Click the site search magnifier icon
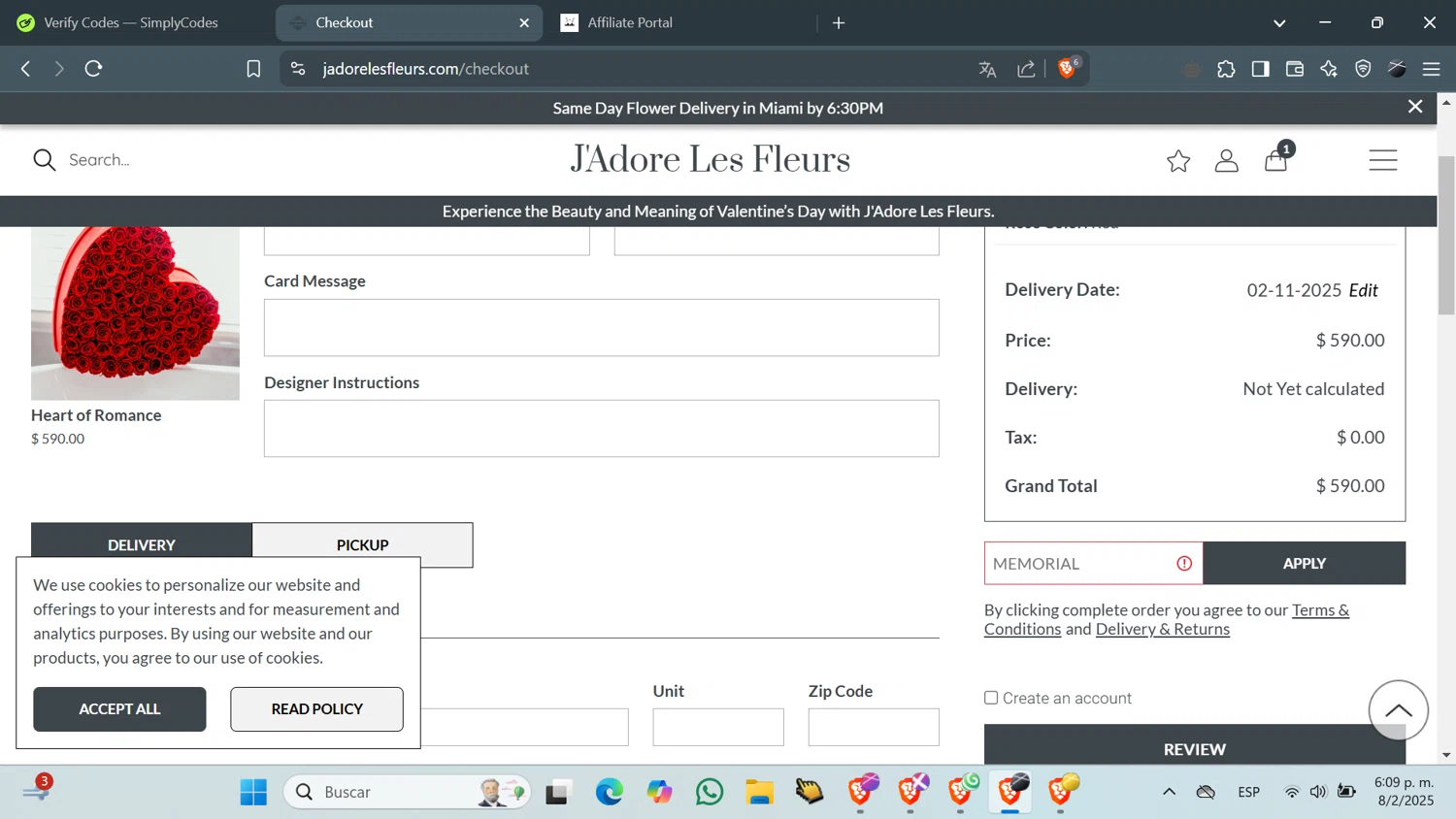 point(45,160)
